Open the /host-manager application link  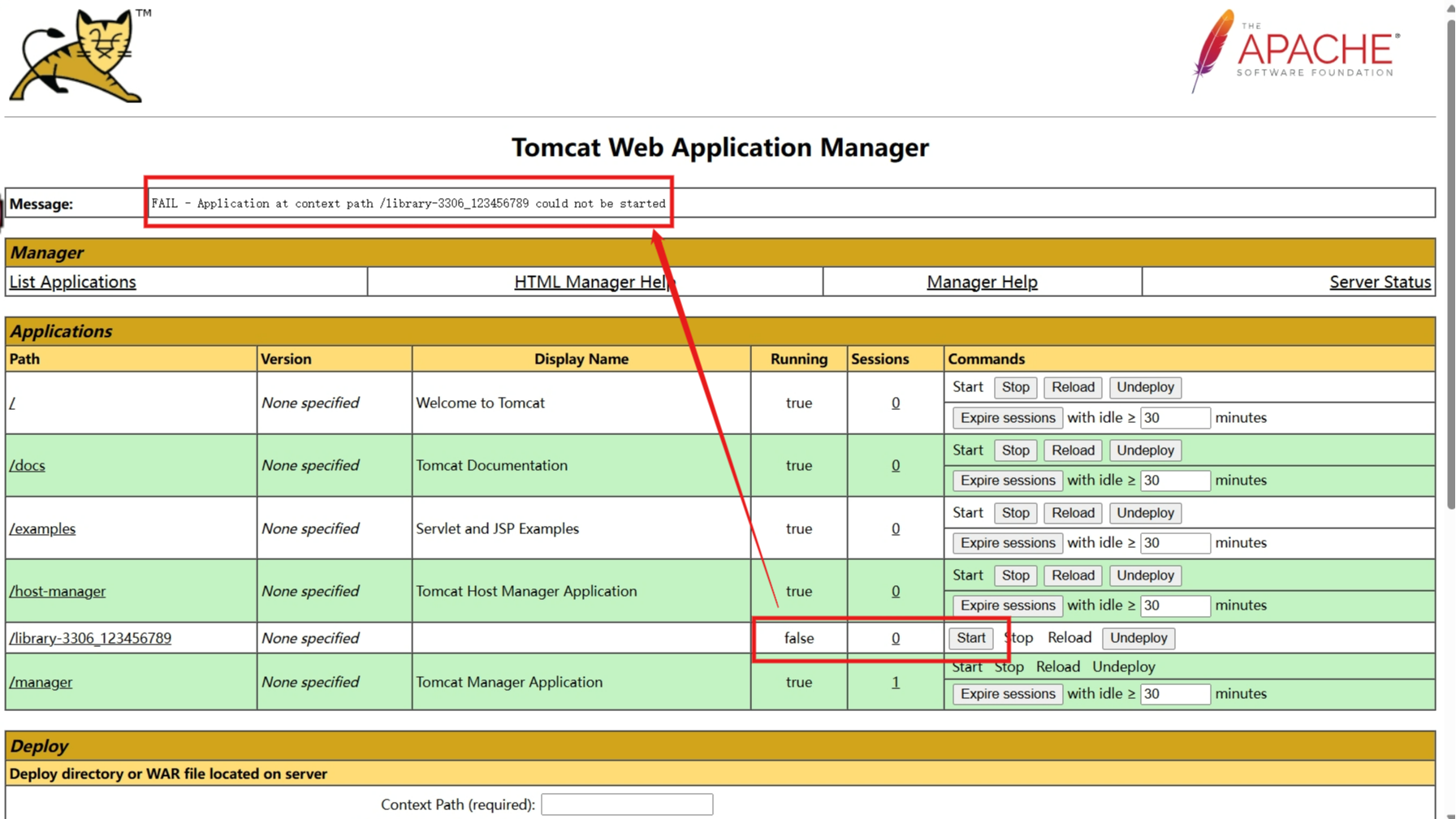click(57, 591)
